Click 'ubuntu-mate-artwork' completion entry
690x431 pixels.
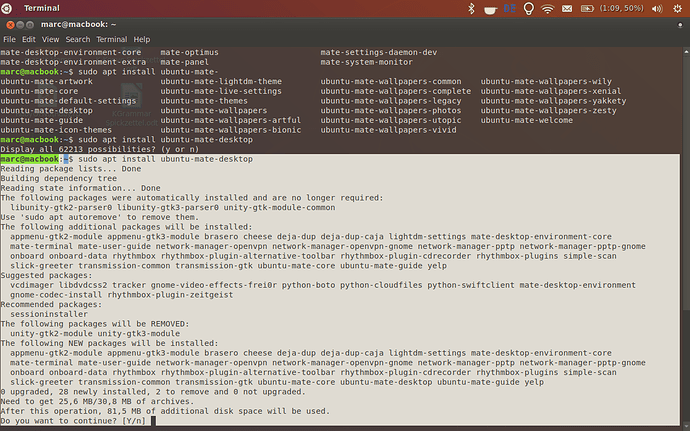[47, 81]
